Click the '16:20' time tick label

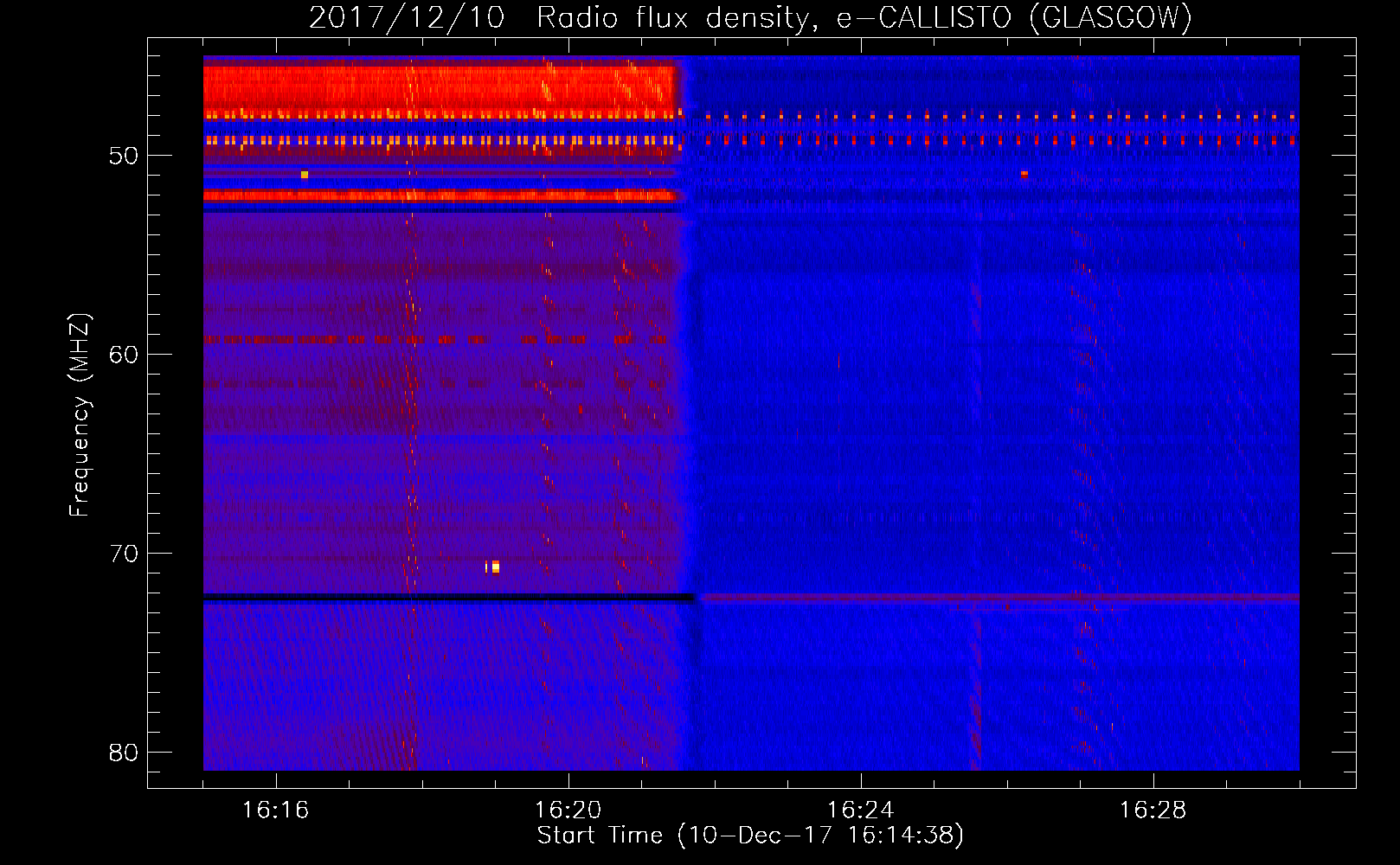pos(568,811)
